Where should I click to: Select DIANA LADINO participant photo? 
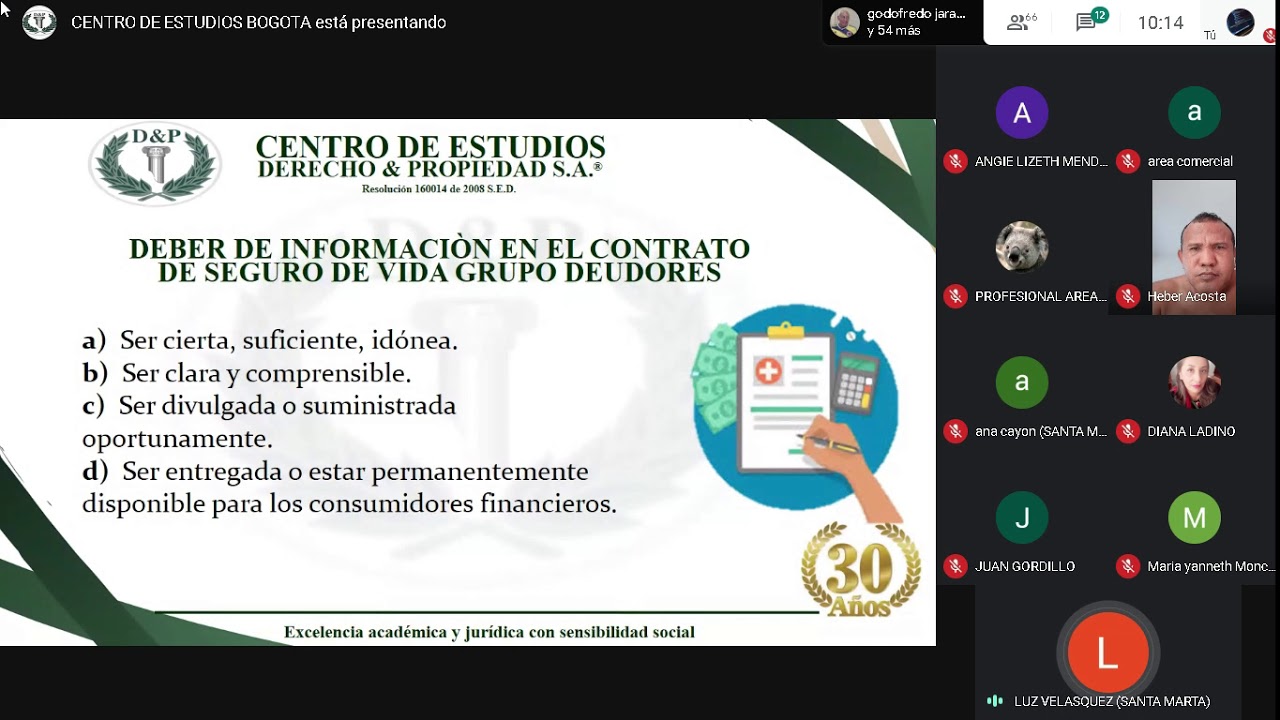click(x=1194, y=382)
